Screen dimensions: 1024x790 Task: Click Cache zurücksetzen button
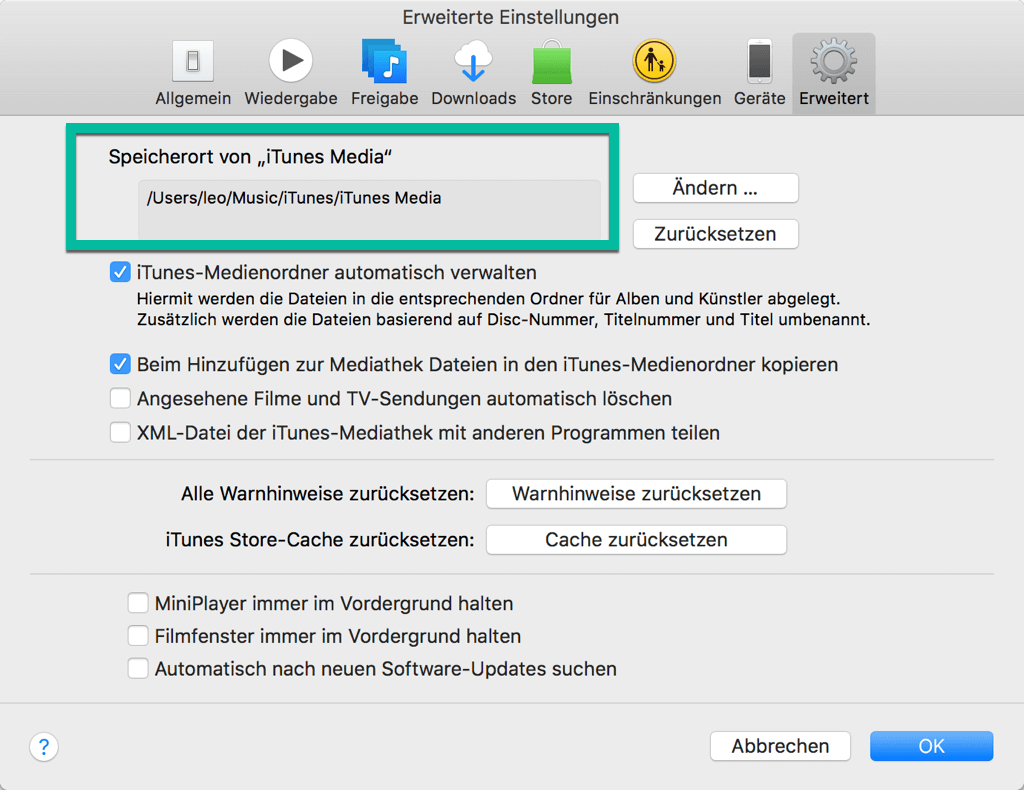[636, 540]
